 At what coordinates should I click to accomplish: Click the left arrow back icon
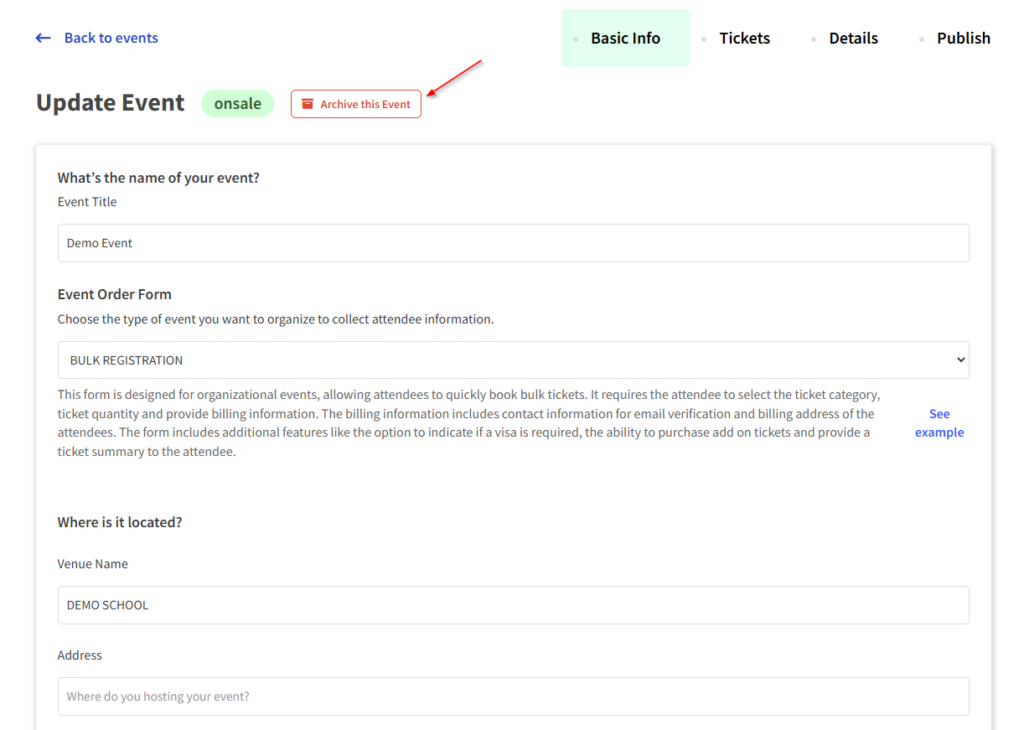pos(43,38)
